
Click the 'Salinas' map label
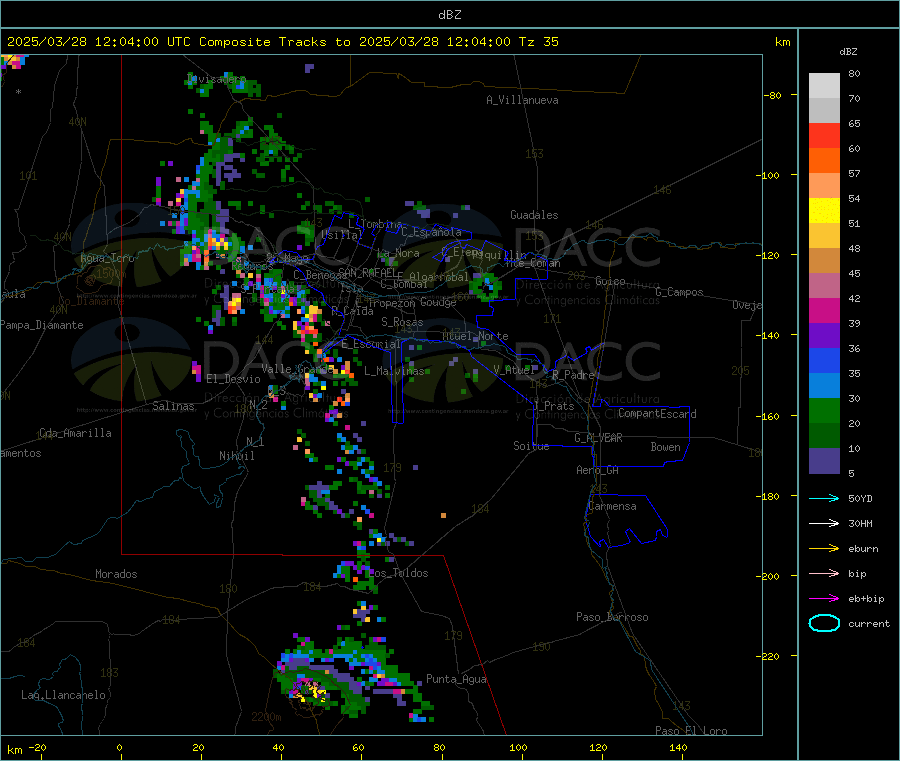coord(173,406)
